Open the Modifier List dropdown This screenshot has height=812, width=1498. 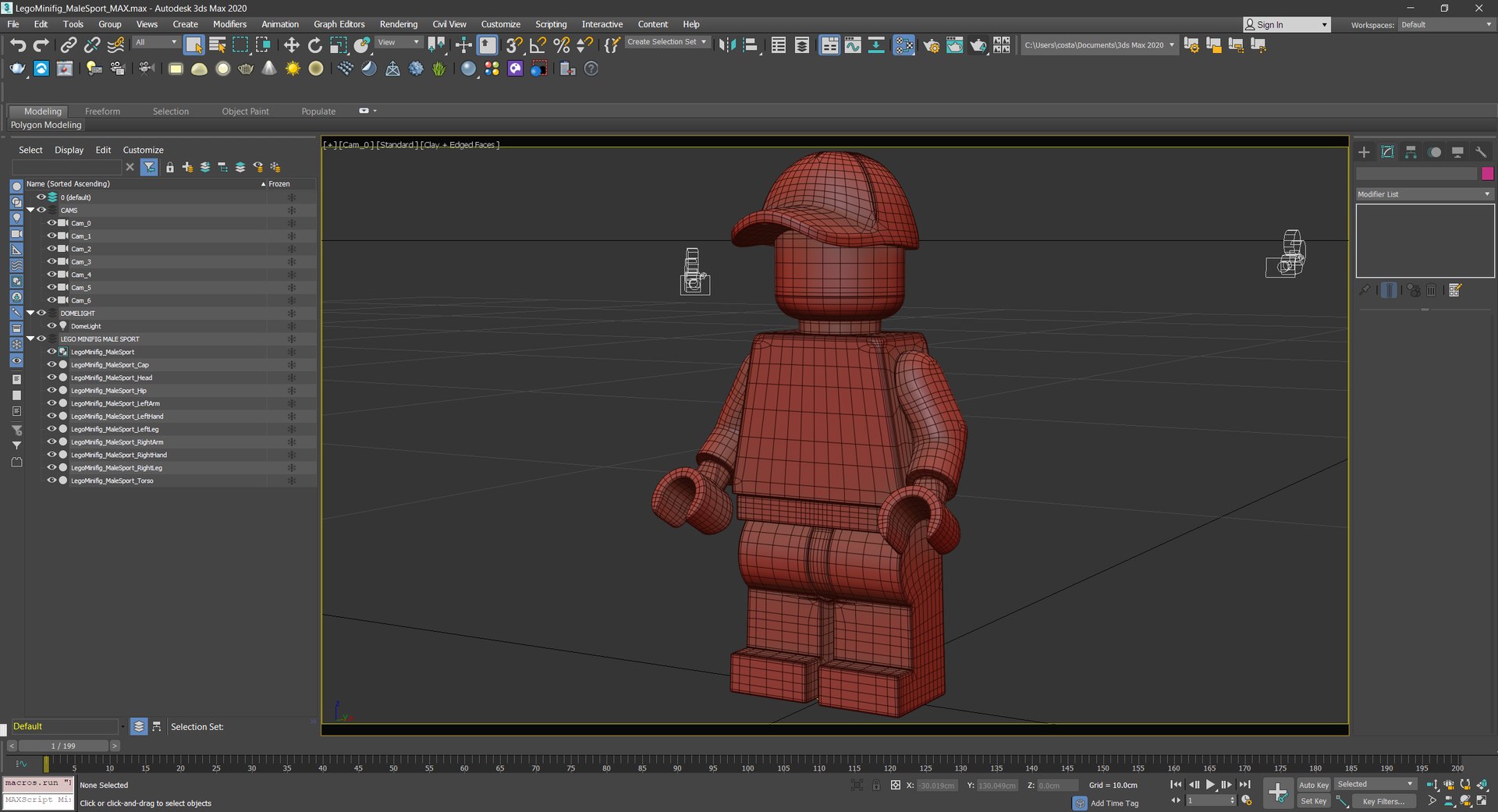coord(1425,194)
